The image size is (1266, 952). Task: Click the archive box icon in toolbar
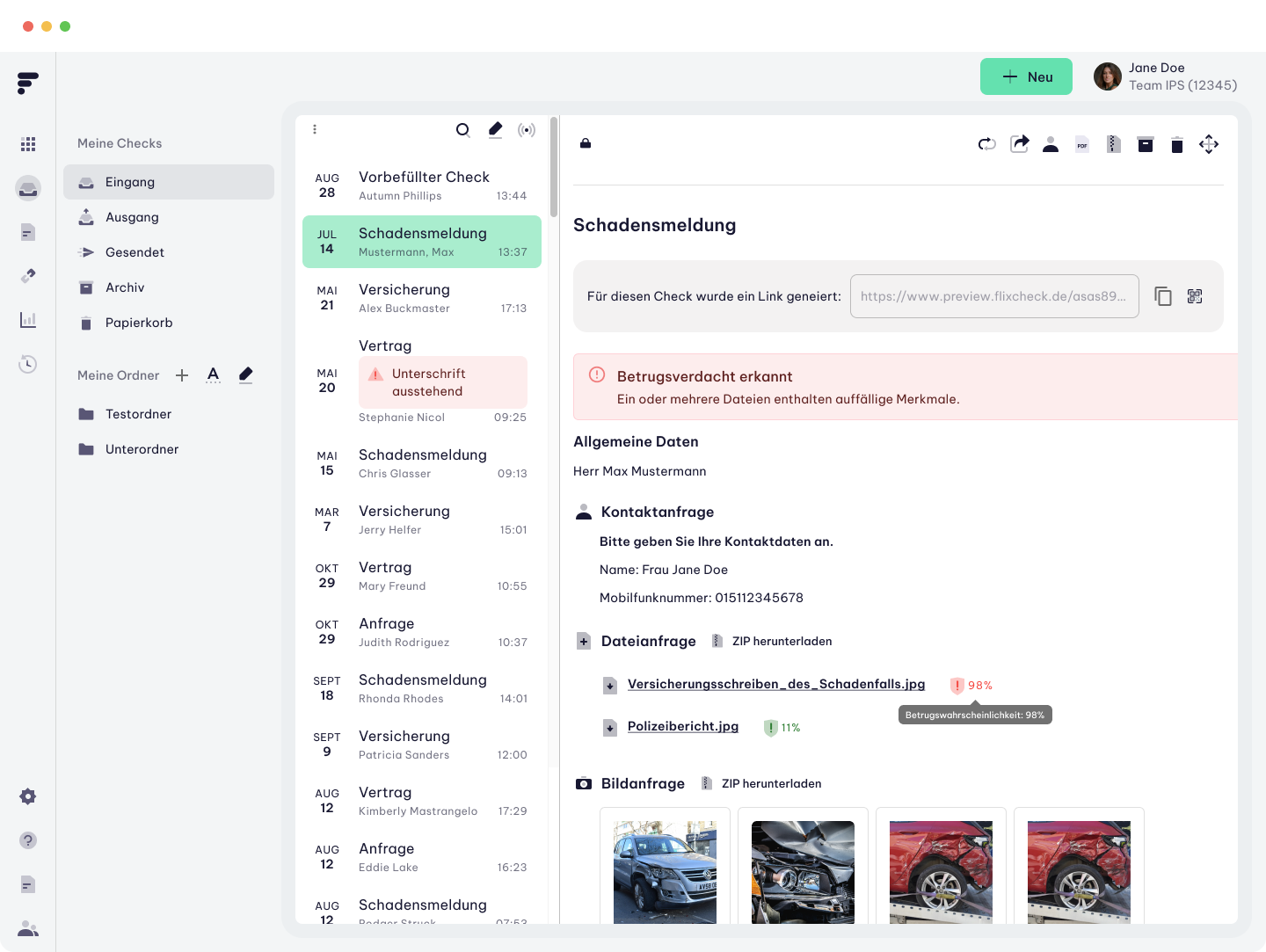1145,144
